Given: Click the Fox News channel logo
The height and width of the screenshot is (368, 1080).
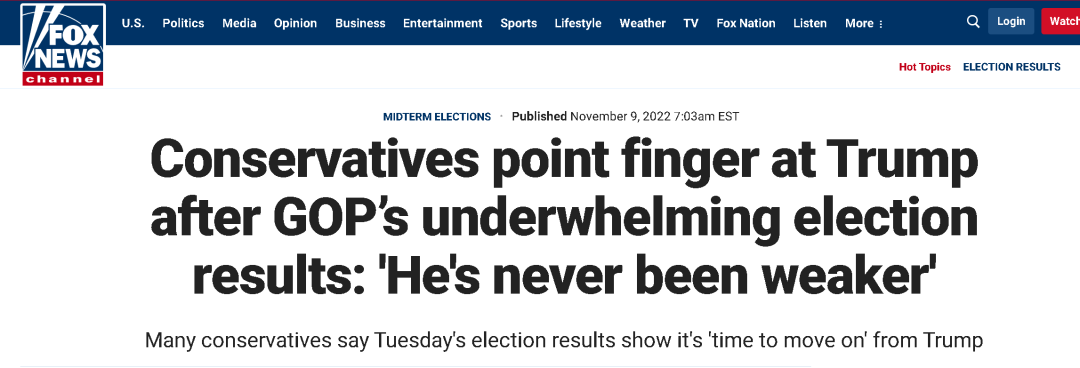Looking at the screenshot, I should tap(63, 45).
